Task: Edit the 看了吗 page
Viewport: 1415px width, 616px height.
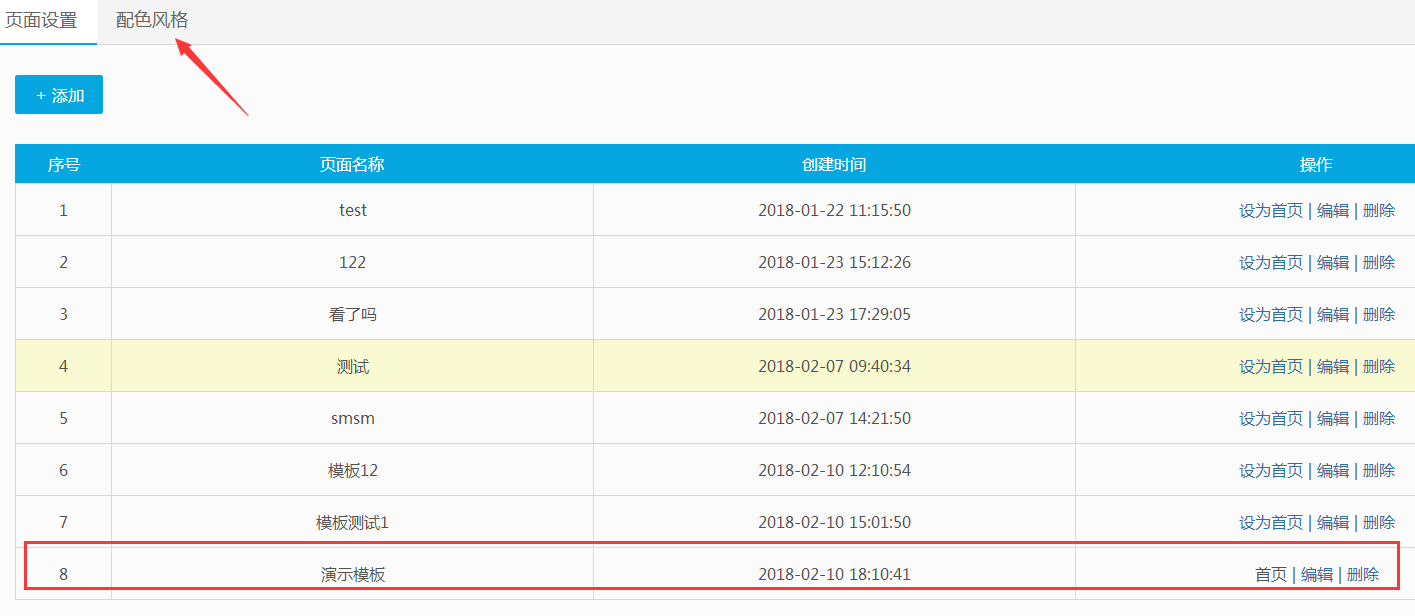Action: click(1333, 314)
